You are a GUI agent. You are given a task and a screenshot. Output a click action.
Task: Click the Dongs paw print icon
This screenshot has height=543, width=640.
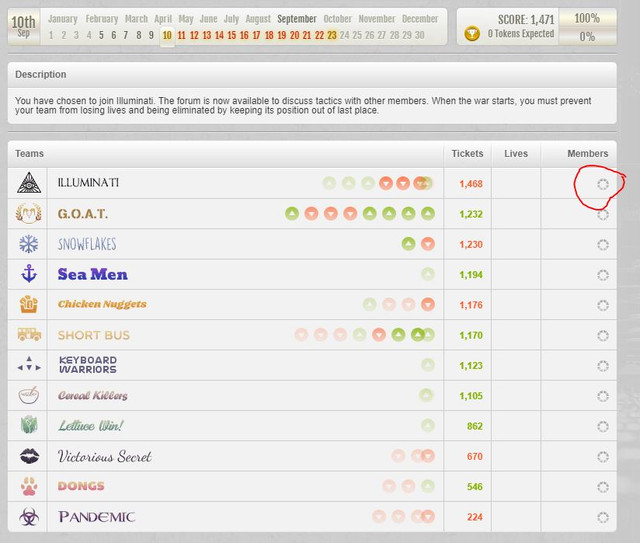29,486
